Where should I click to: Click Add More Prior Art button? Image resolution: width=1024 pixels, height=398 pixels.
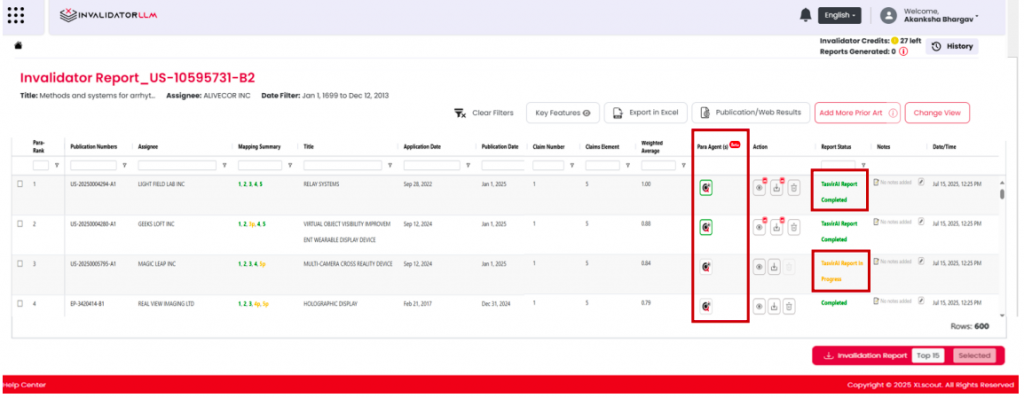pos(857,112)
